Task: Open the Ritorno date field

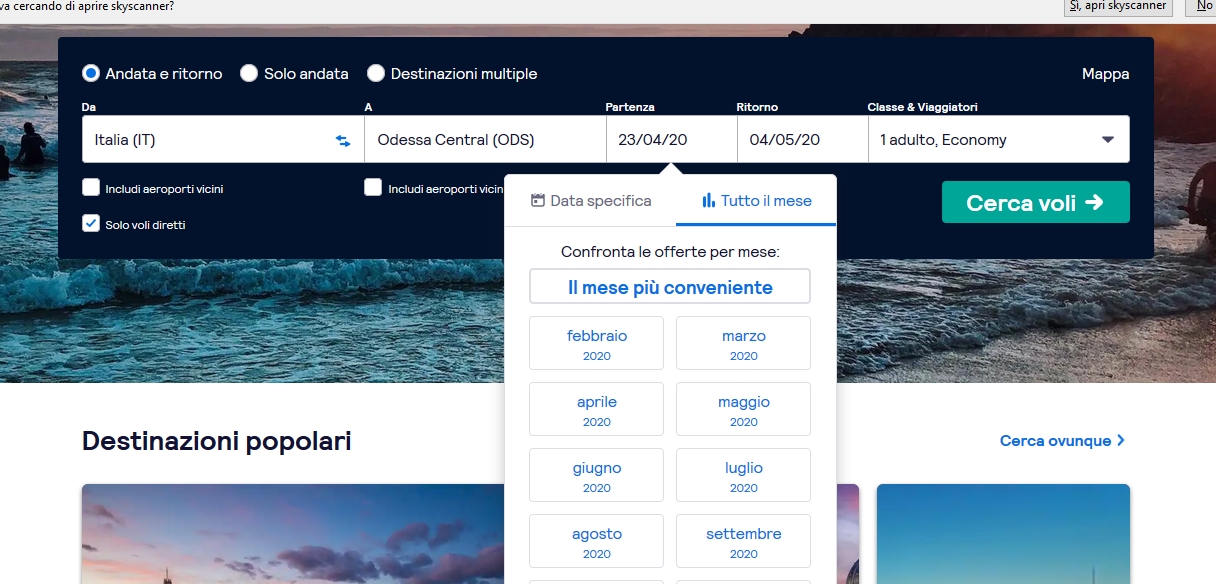Action: (802, 140)
